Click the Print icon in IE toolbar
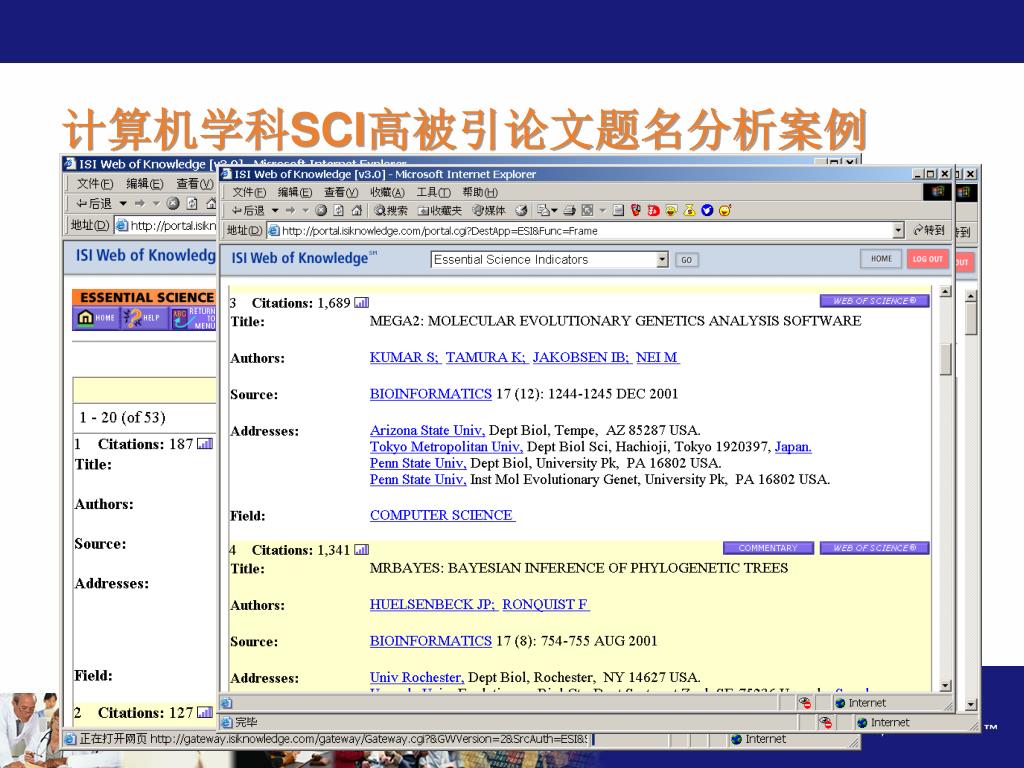The height and width of the screenshot is (768, 1024). tap(569, 210)
